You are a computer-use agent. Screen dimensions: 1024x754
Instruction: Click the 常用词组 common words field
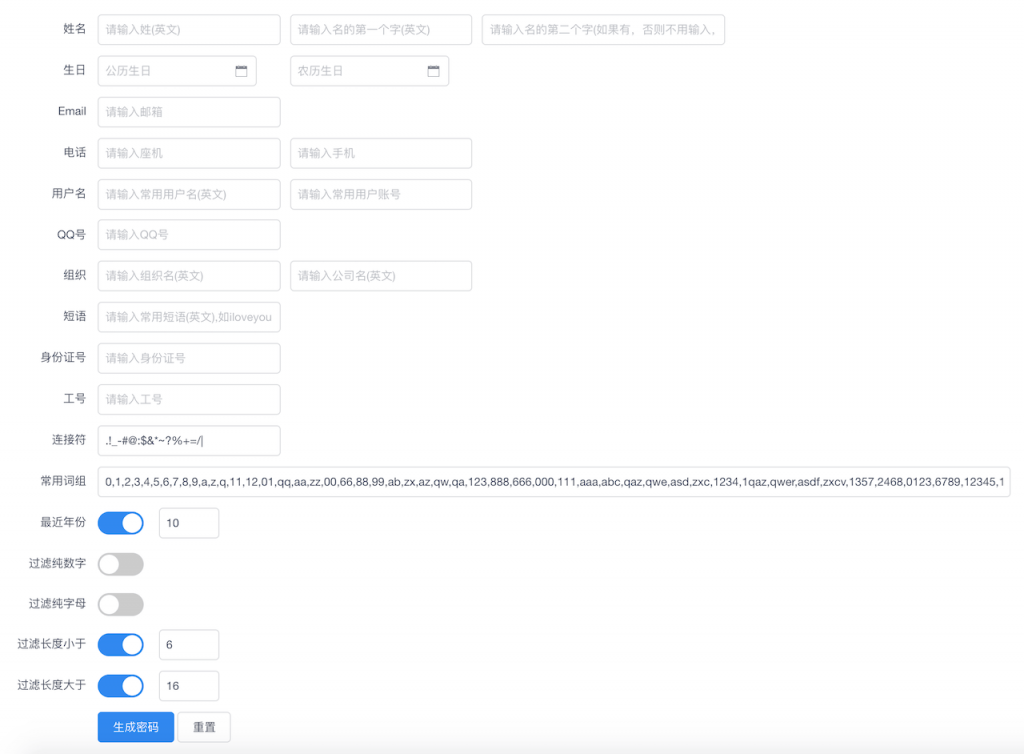[554, 482]
